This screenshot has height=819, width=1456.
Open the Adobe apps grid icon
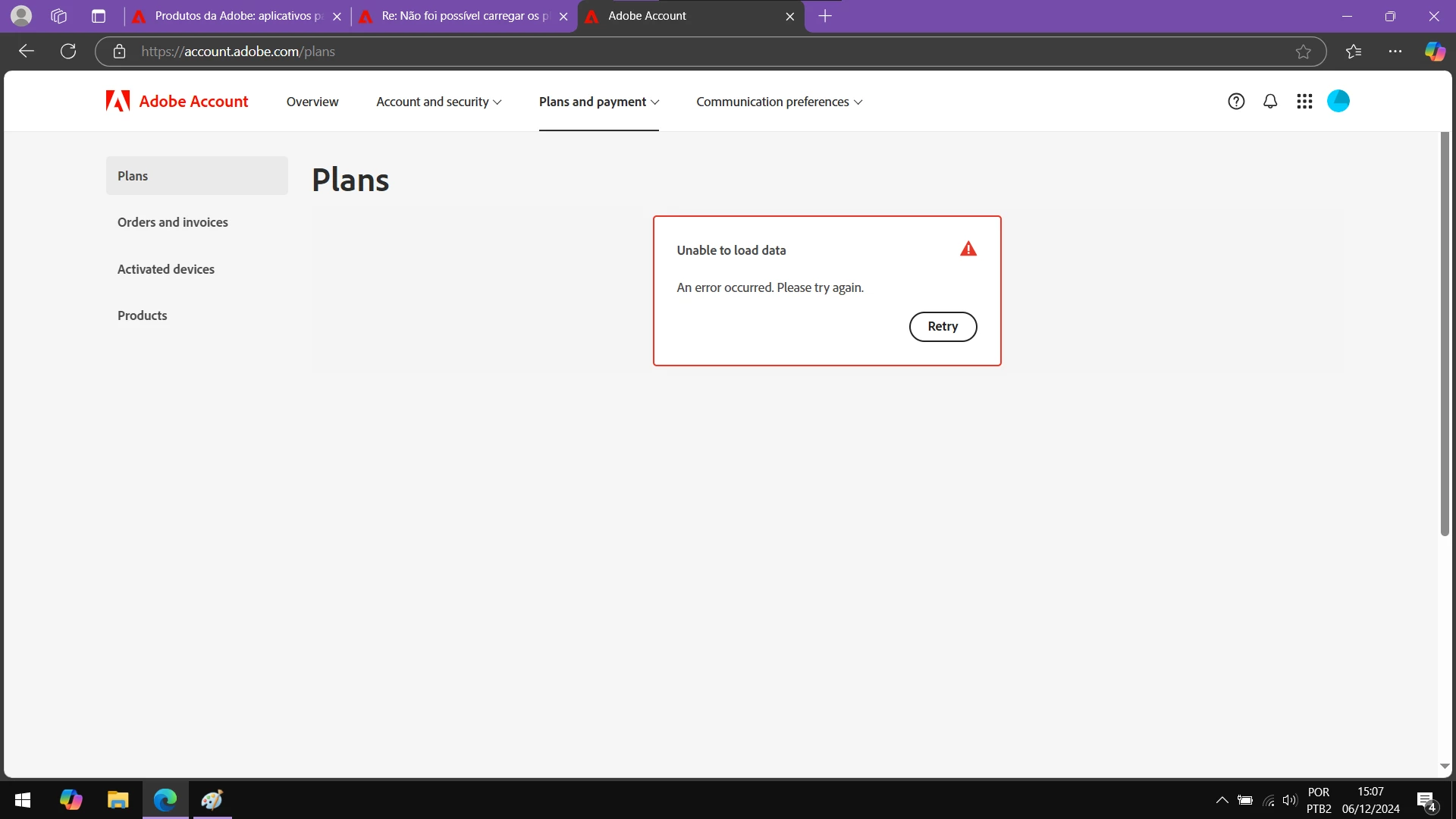pyautogui.click(x=1304, y=102)
